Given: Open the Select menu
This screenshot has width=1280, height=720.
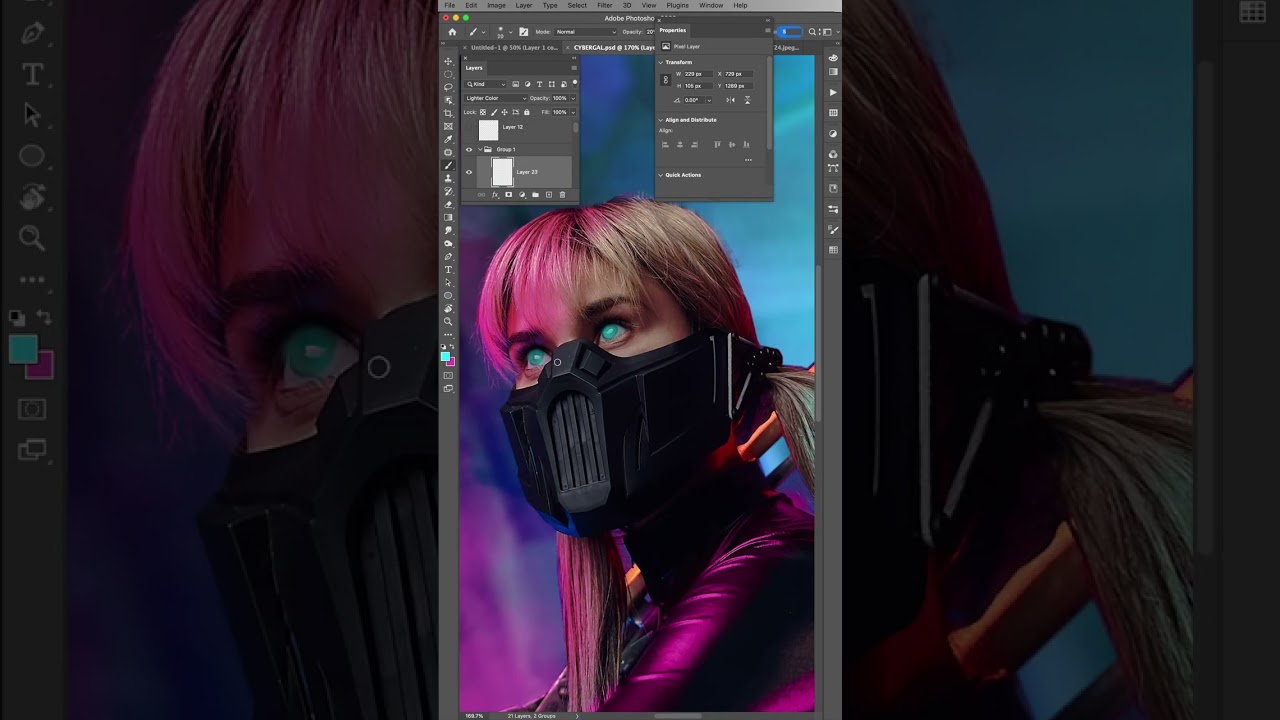Looking at the screenshot, I should tap(577, 5).
